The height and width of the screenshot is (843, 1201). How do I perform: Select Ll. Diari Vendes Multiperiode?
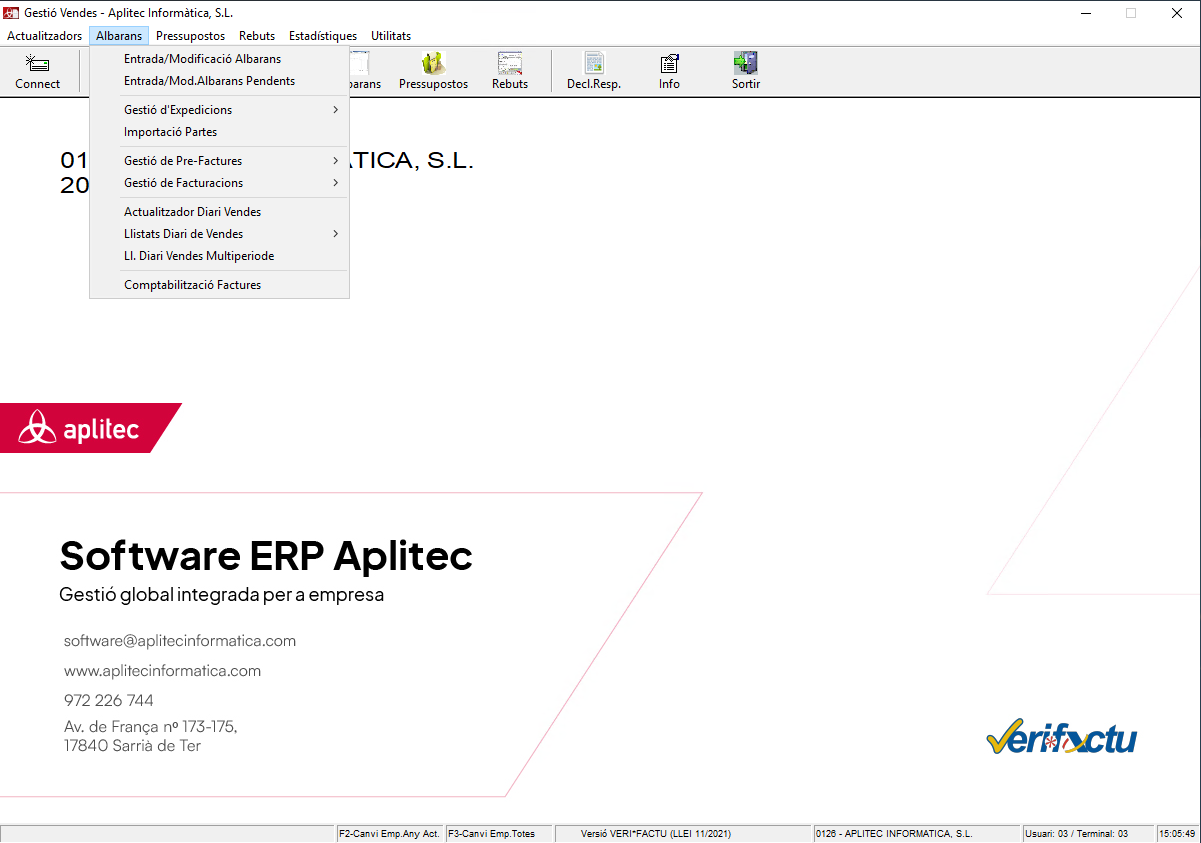coord(198,256)
